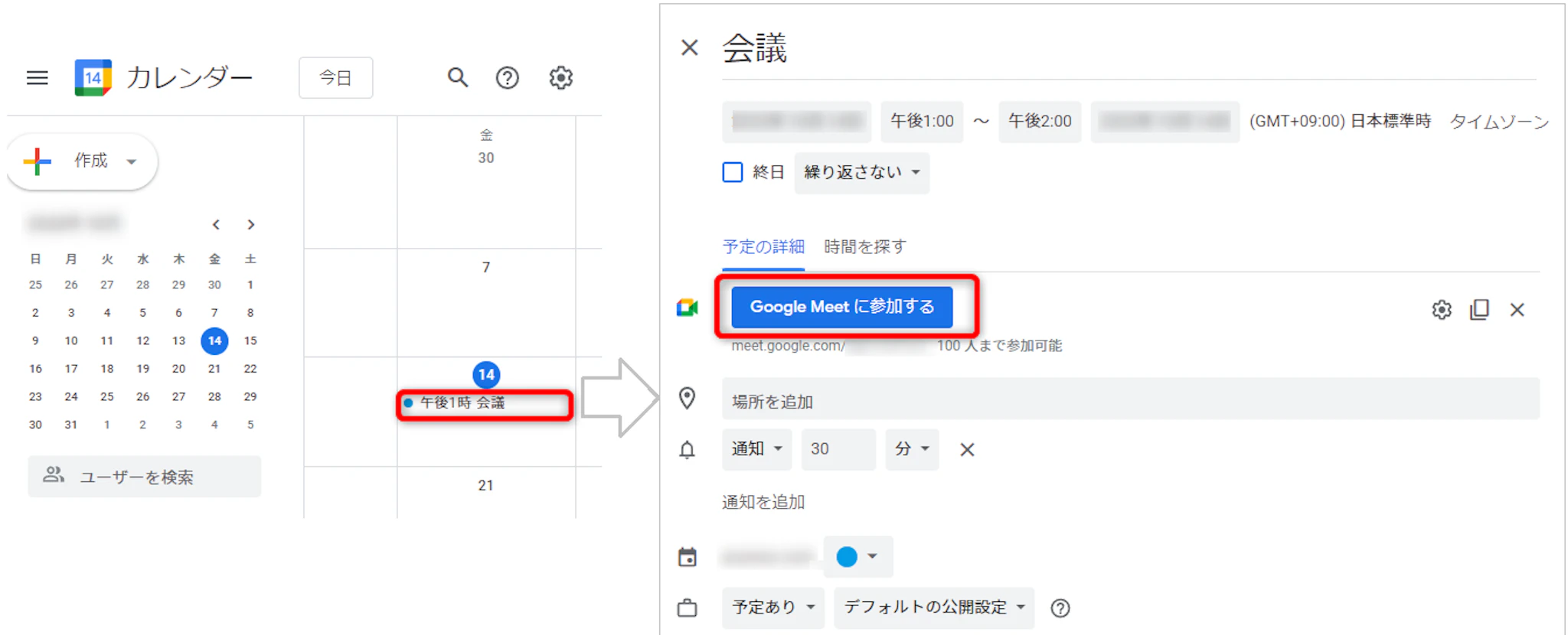1568x635 pixels.
Task: Select the 予定の詳細 tab
Action: (763, 247)
